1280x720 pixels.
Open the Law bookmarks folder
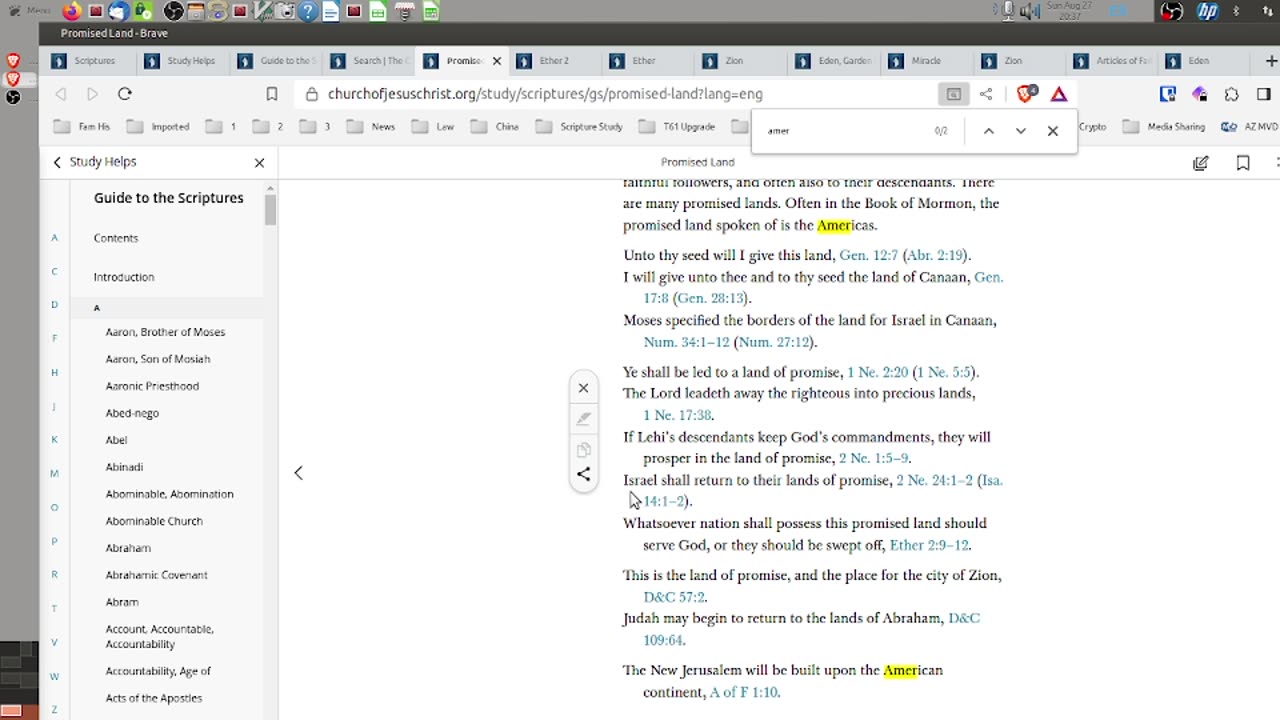[433, 127]
